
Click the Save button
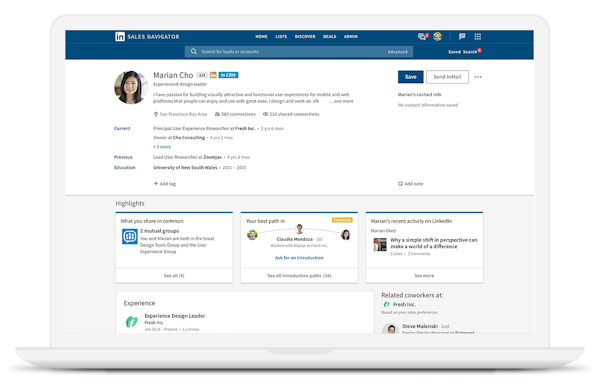pos(411,77)
